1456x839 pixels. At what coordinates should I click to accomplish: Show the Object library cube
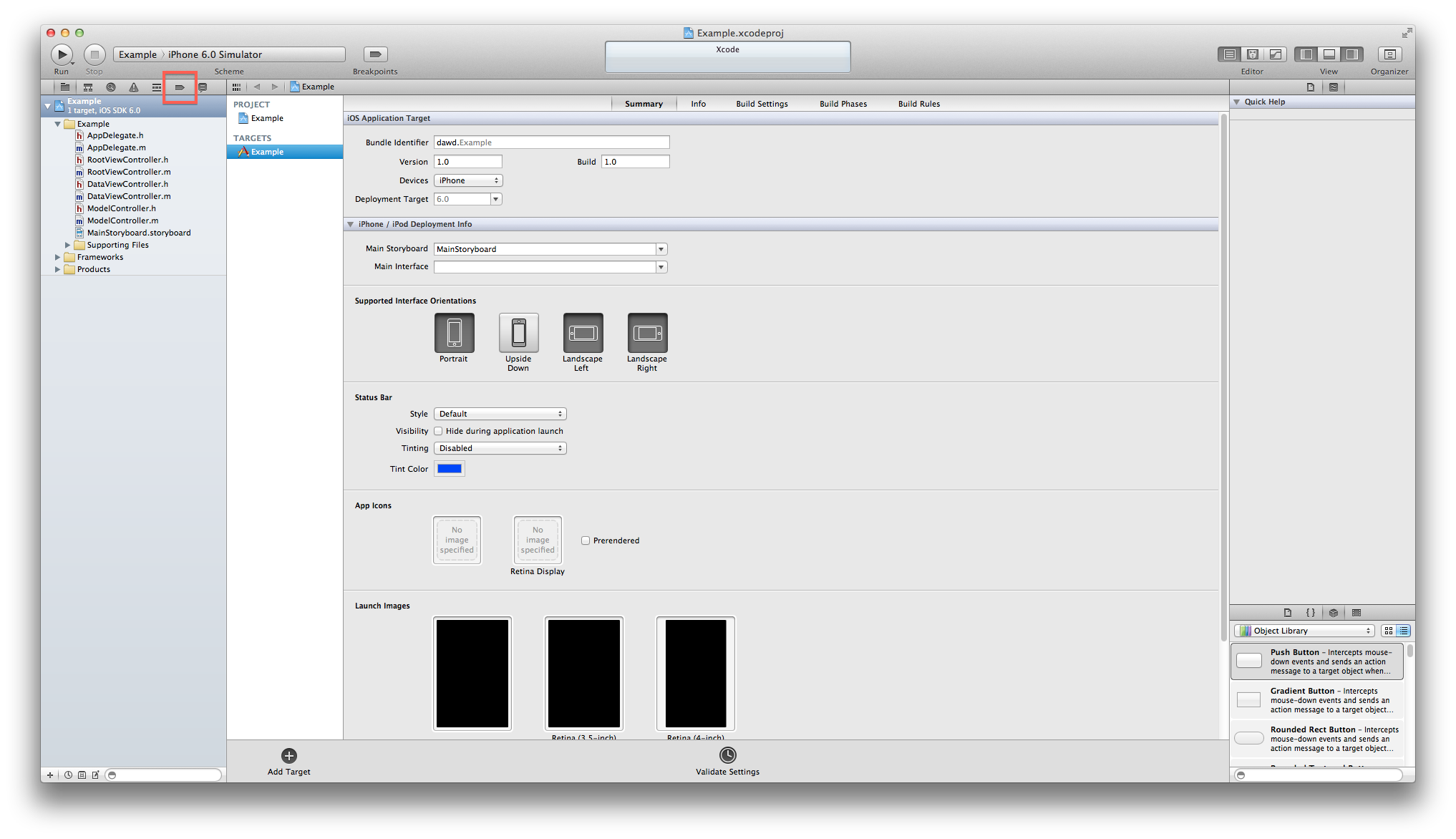[1334, 613]
